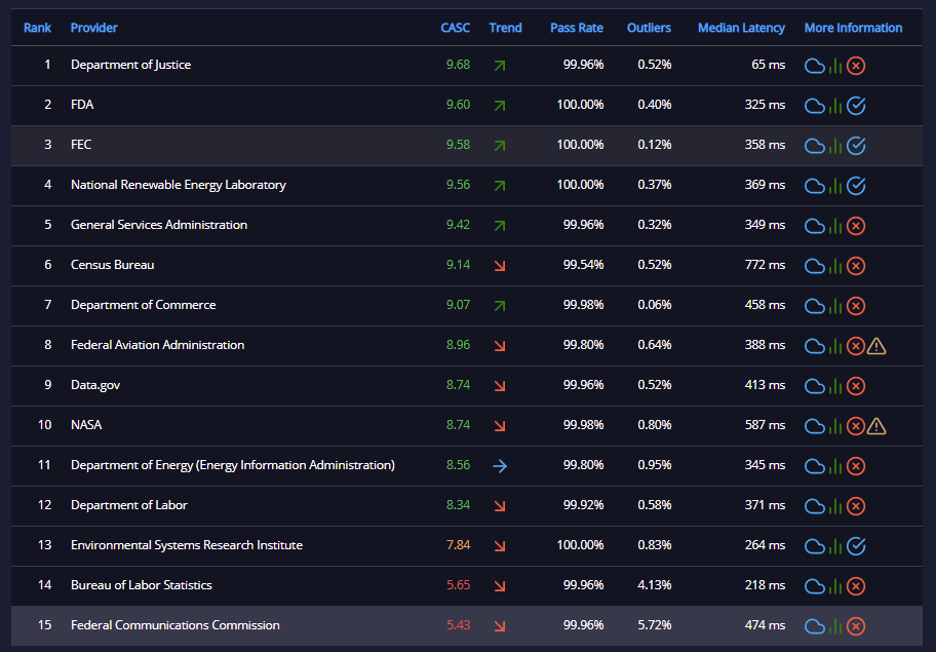Select Federal Communications Commission provider name

tap(175, 625)
